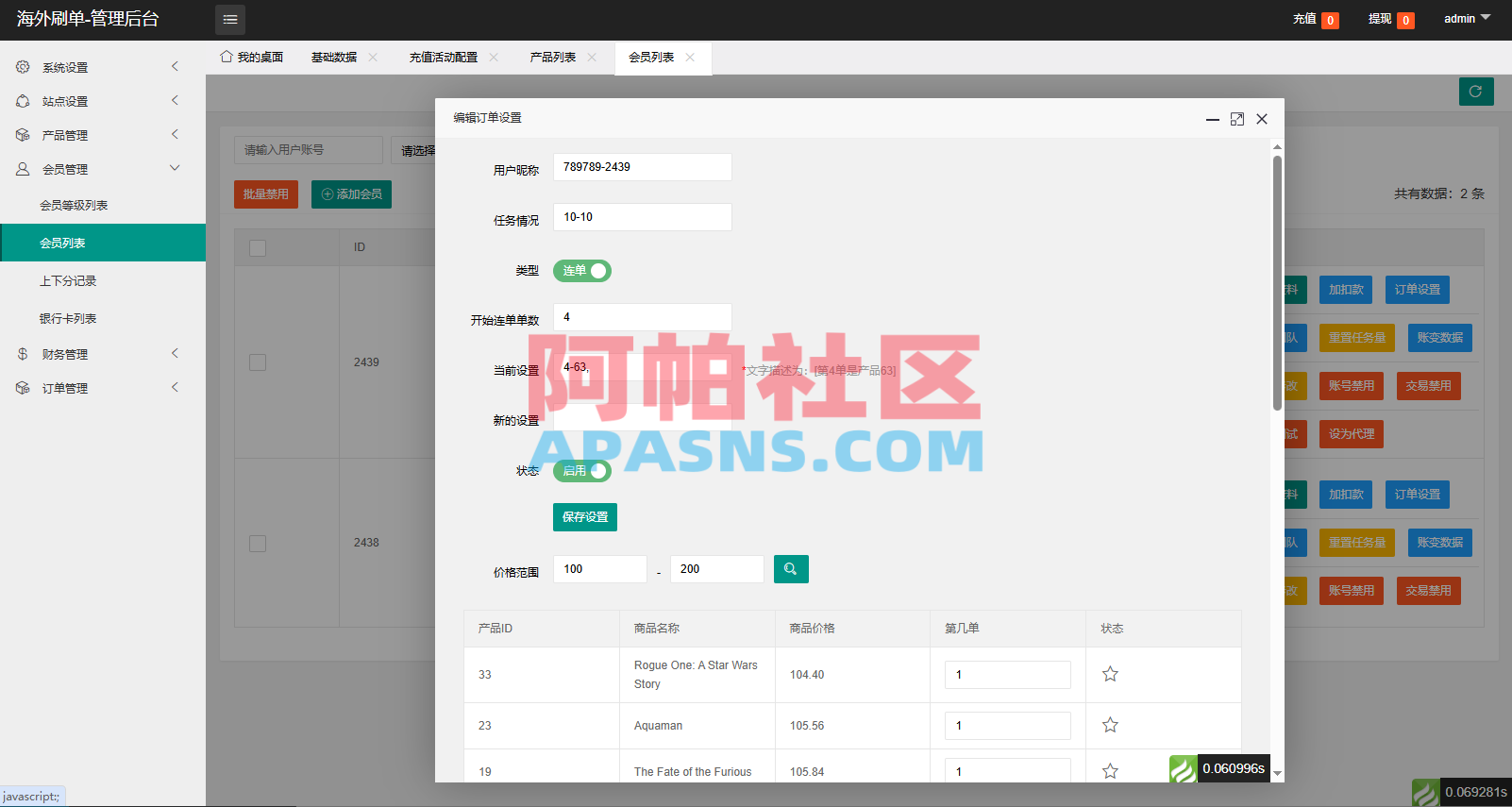Collapse the 会员管理 sidebar menu
Viewport: 1512px width, 807px height.
pyautogui.click(x=103, y=169)
